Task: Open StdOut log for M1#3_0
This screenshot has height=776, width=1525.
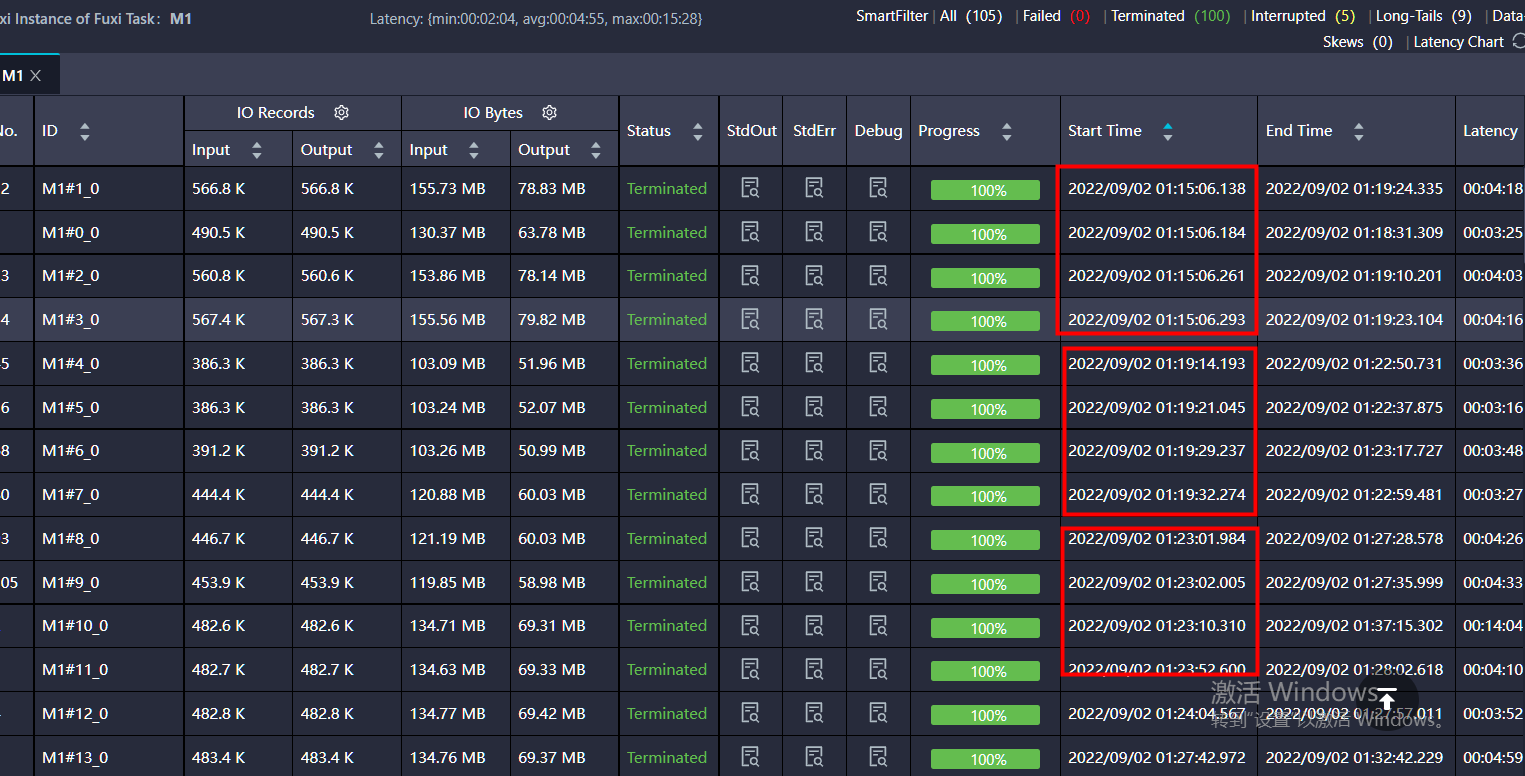Action: [750, 319]
